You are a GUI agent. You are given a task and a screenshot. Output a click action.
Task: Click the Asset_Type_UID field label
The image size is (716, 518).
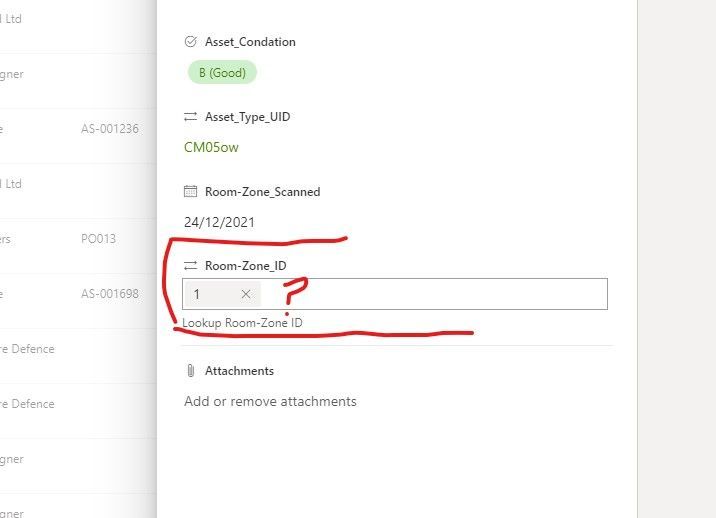[247, 117]
